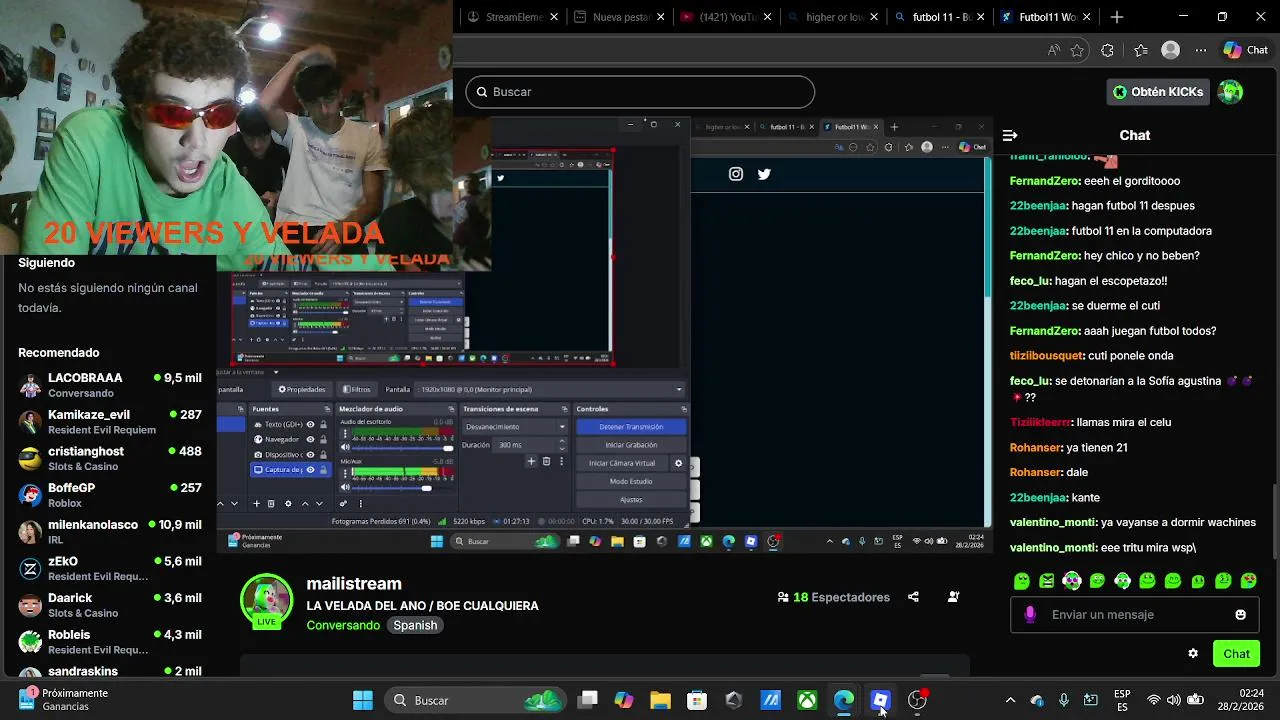The image size is (1280, 720).
Task: Open Microsoft Edge from taskbar
Action: click(x=844, y=700)
